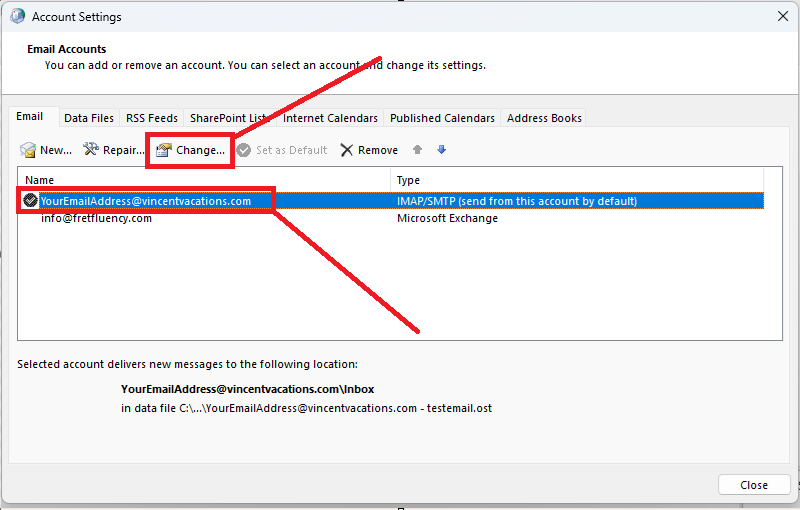Screen dimensions: 800x510
Task: Select the SharePoint Lists tab
Action: tap(230, 118)
